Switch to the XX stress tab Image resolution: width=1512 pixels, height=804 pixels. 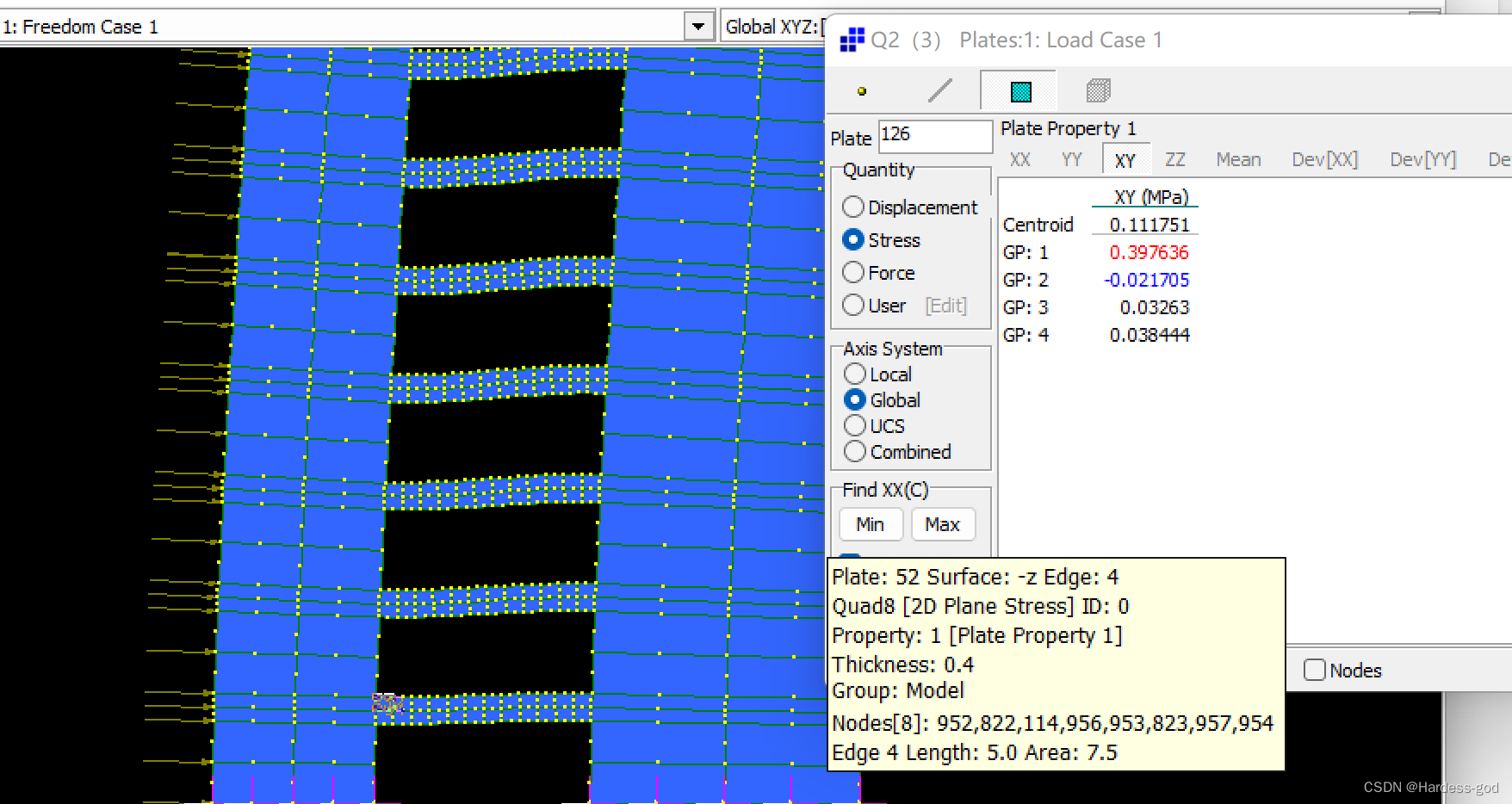(x=1020, y=159)
